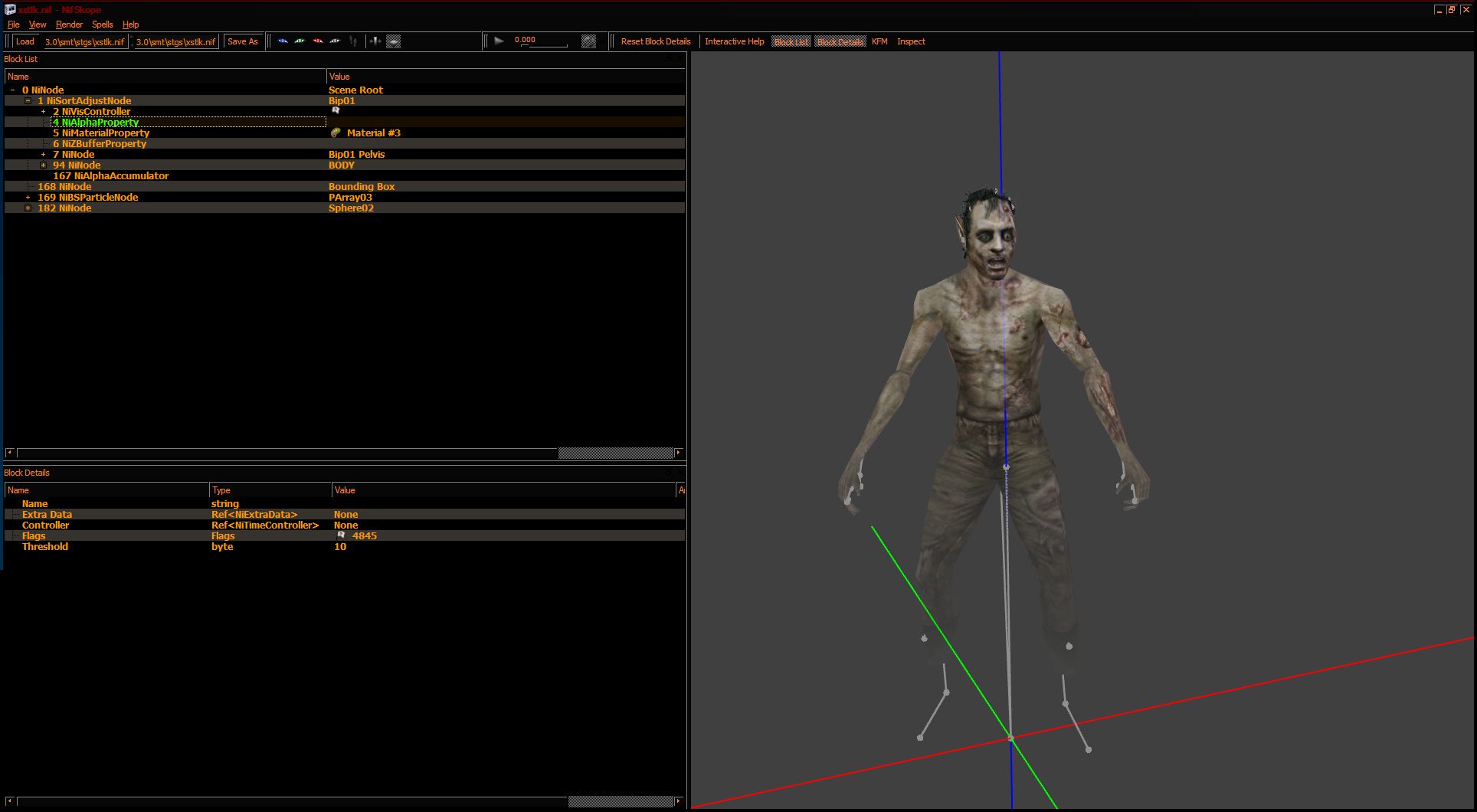Switch to the red eye view icon
This screenshot has width=1477, height=812.
[x=317, y=41]
